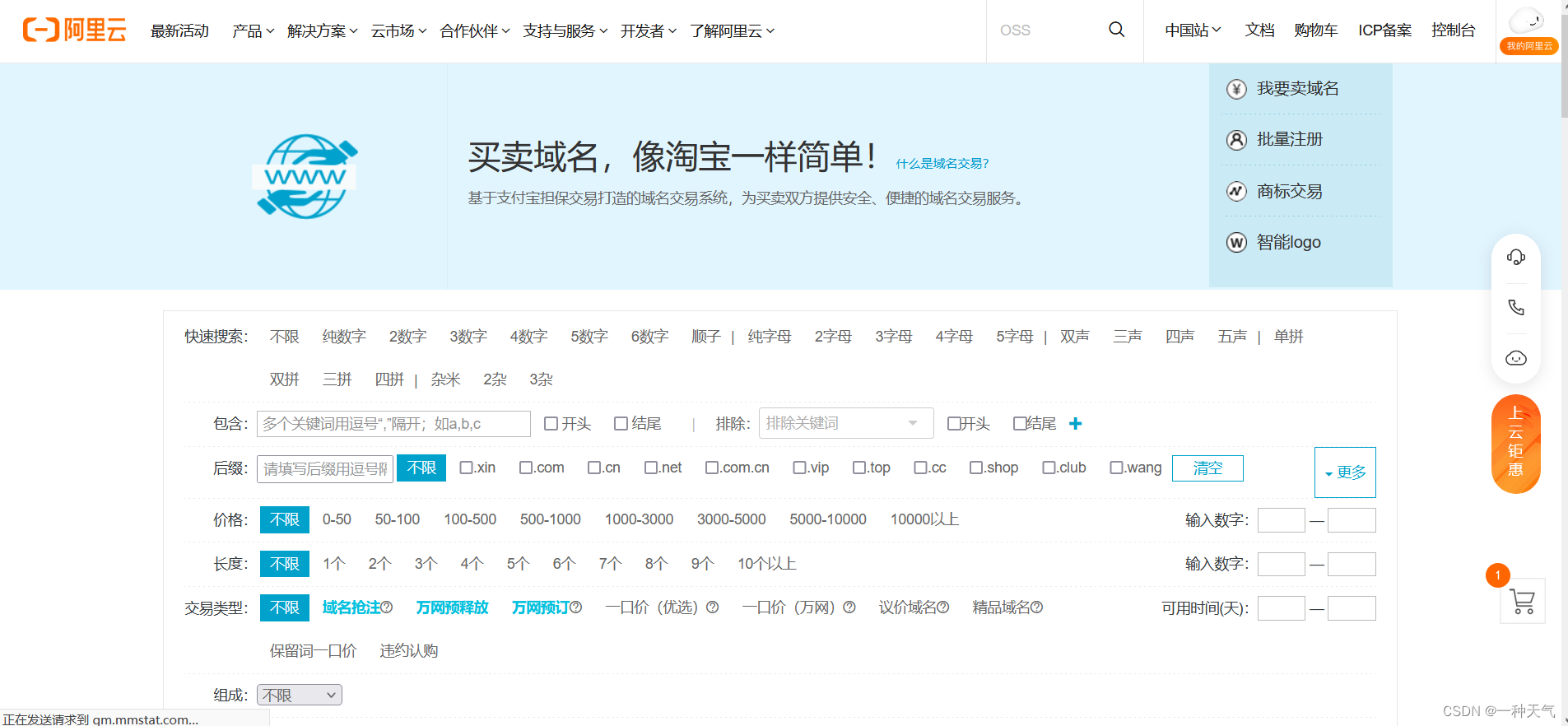Expand the 合作伙伴 menu
The width and height of the screenshot is (1568, 726).
coord(475,30)
